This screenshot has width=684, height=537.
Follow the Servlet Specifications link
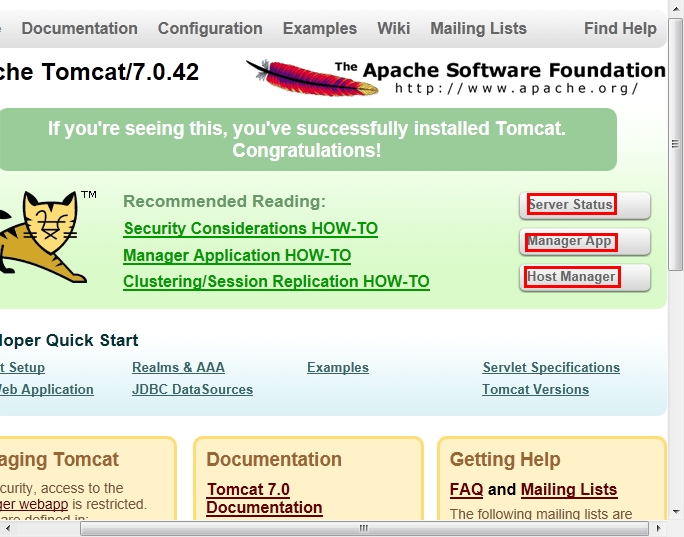[x=551, y=367]
